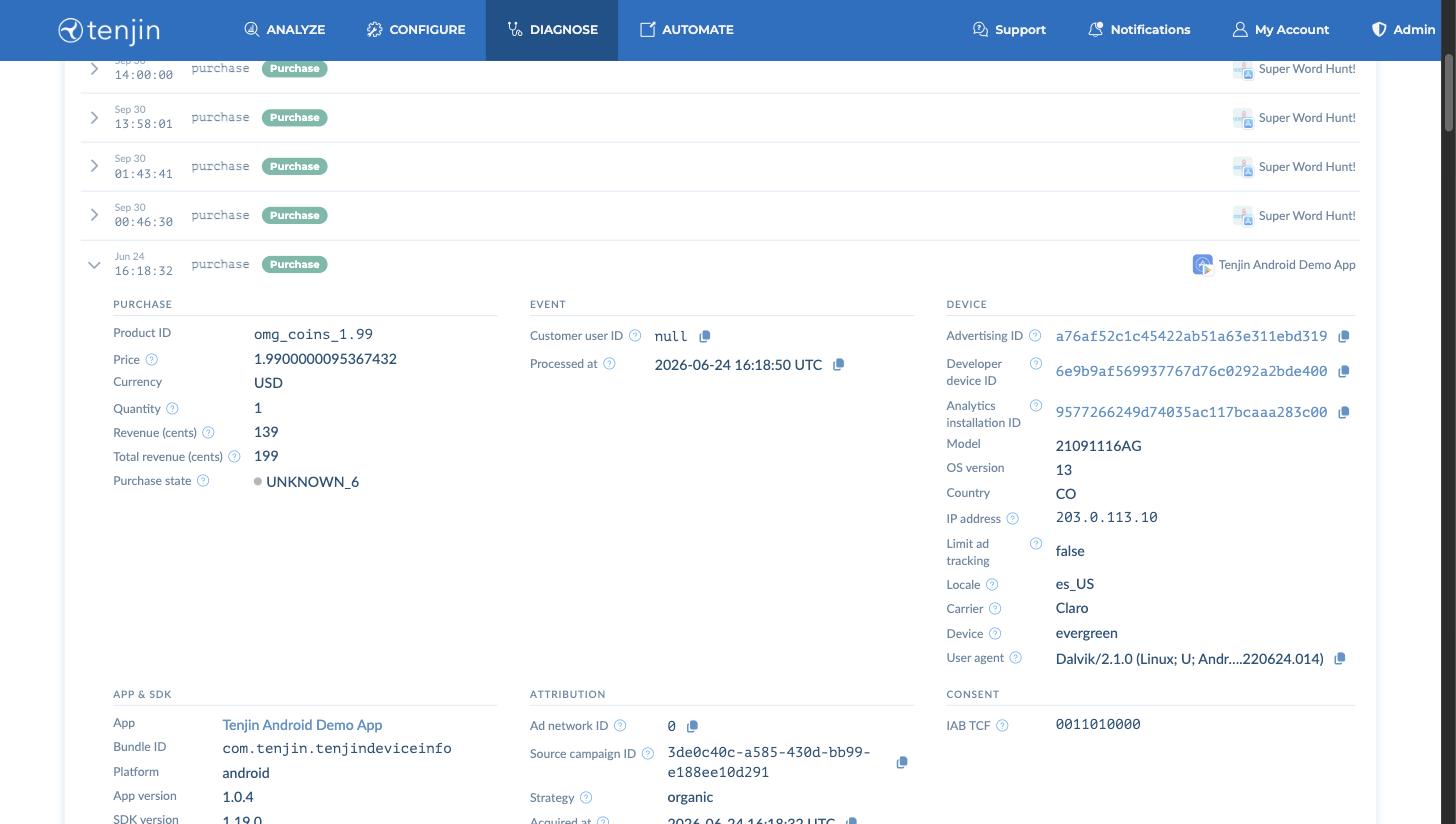Copy the Processed at timestamp
1456x824 pixels.
[x=839, y=364]
